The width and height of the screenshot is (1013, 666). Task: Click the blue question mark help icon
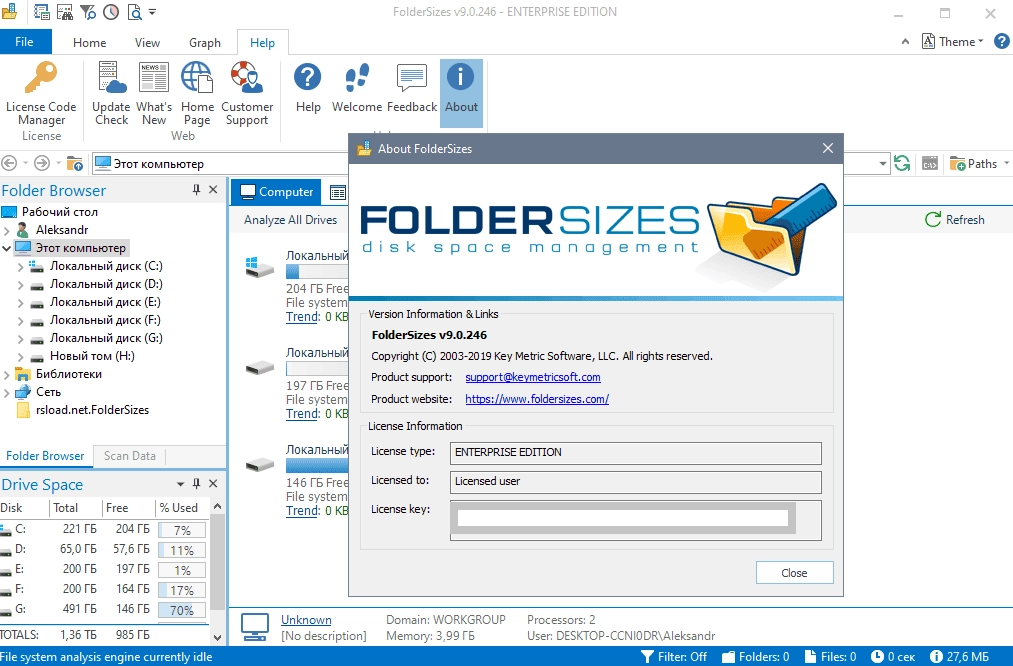[x=1001, y=41]
